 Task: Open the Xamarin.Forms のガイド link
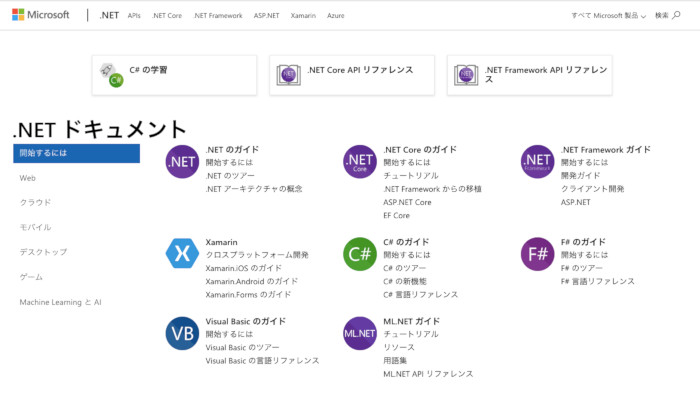coord(248,295)
